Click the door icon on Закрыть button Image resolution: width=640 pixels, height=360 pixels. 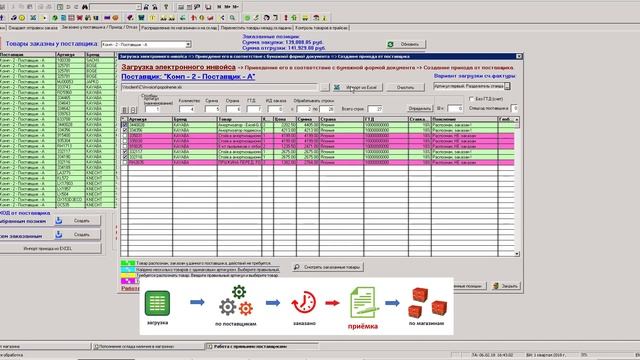tap(496, 286)
